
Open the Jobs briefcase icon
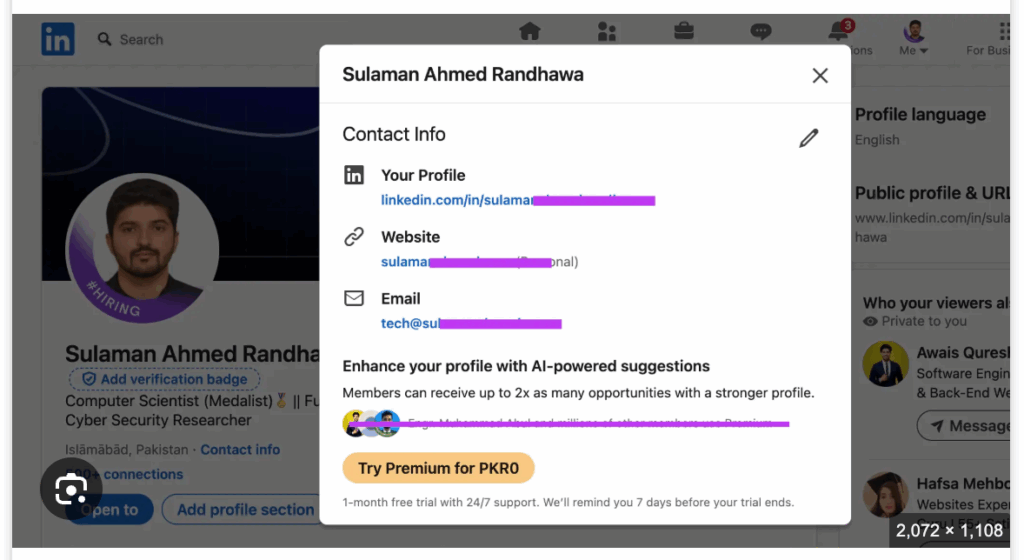pos(684,31)
